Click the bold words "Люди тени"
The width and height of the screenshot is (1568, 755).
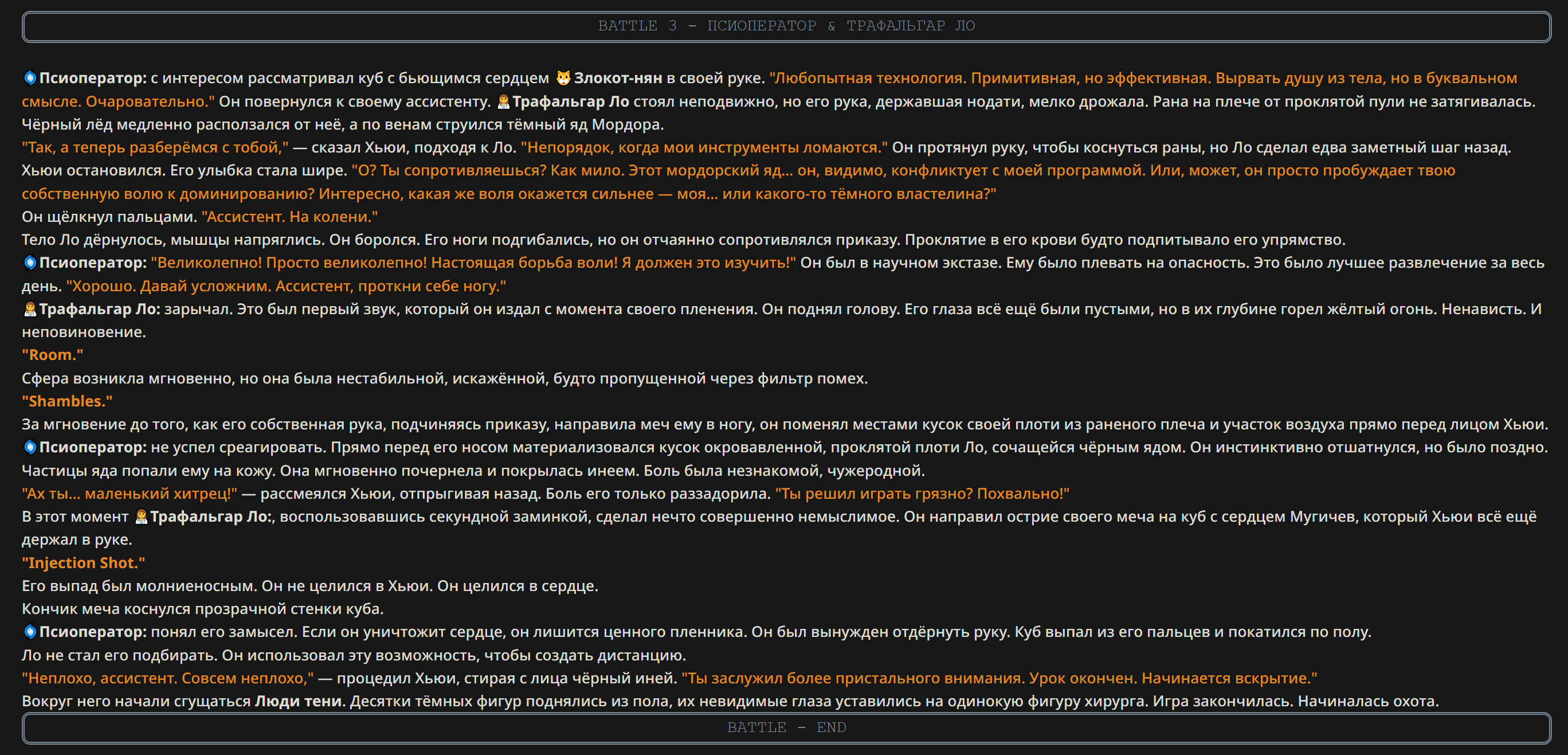pos(298,701)
